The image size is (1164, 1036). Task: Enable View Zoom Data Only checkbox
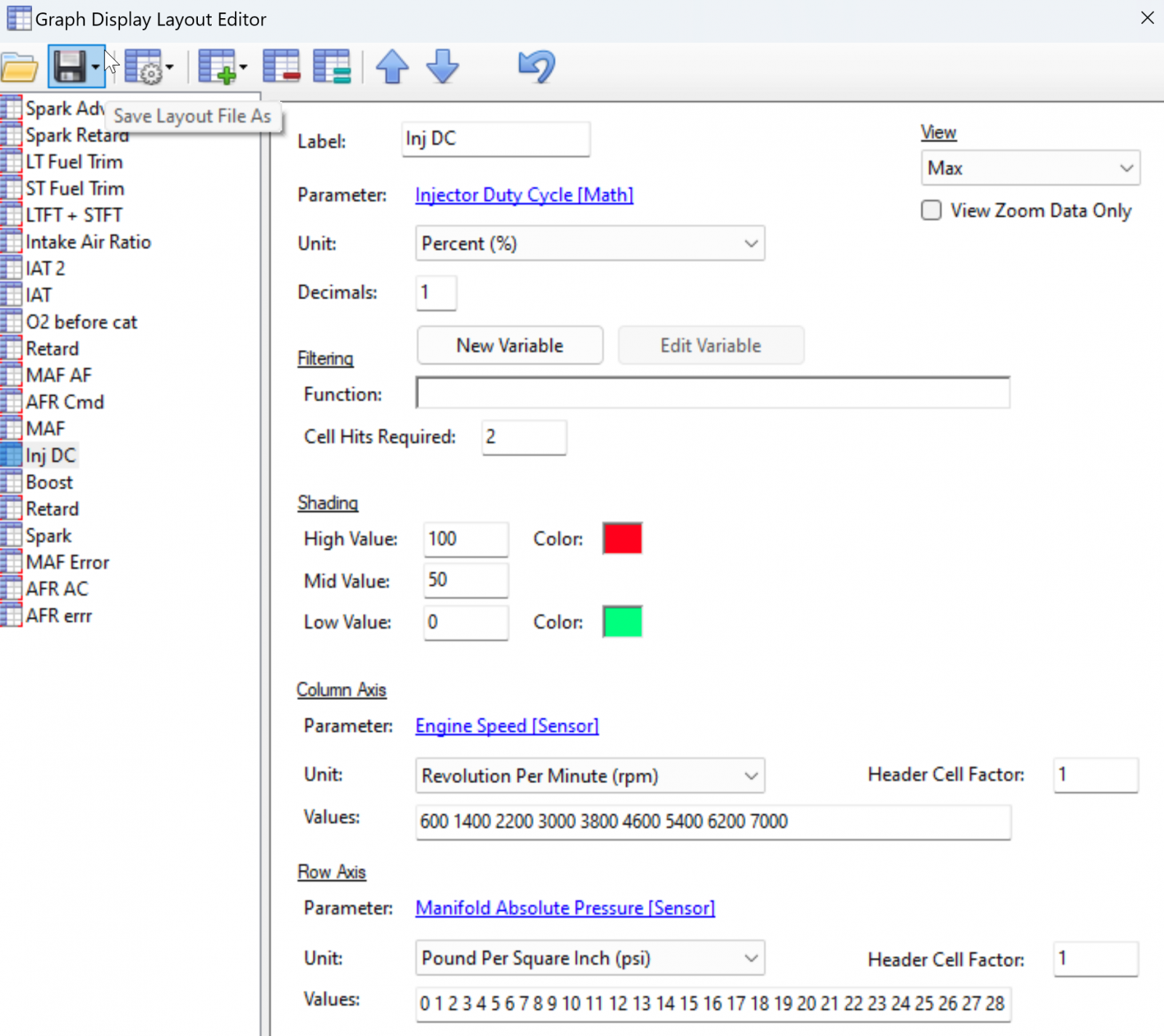pos(931,210)
